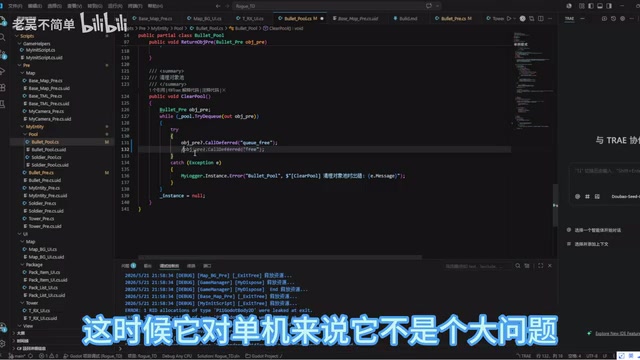Open the Extensions activity bar icon
This screenshot has height=360, width=640.
tap(3, 87)
